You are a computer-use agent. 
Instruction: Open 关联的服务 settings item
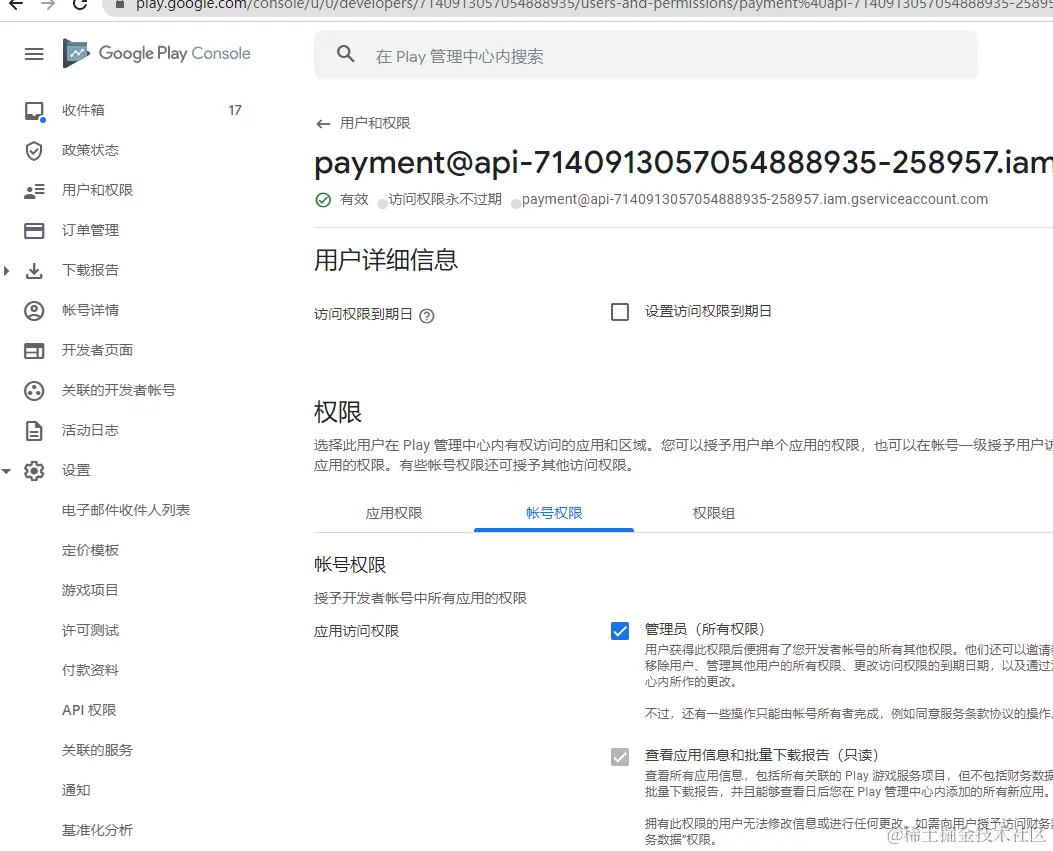tap(97, 750)
